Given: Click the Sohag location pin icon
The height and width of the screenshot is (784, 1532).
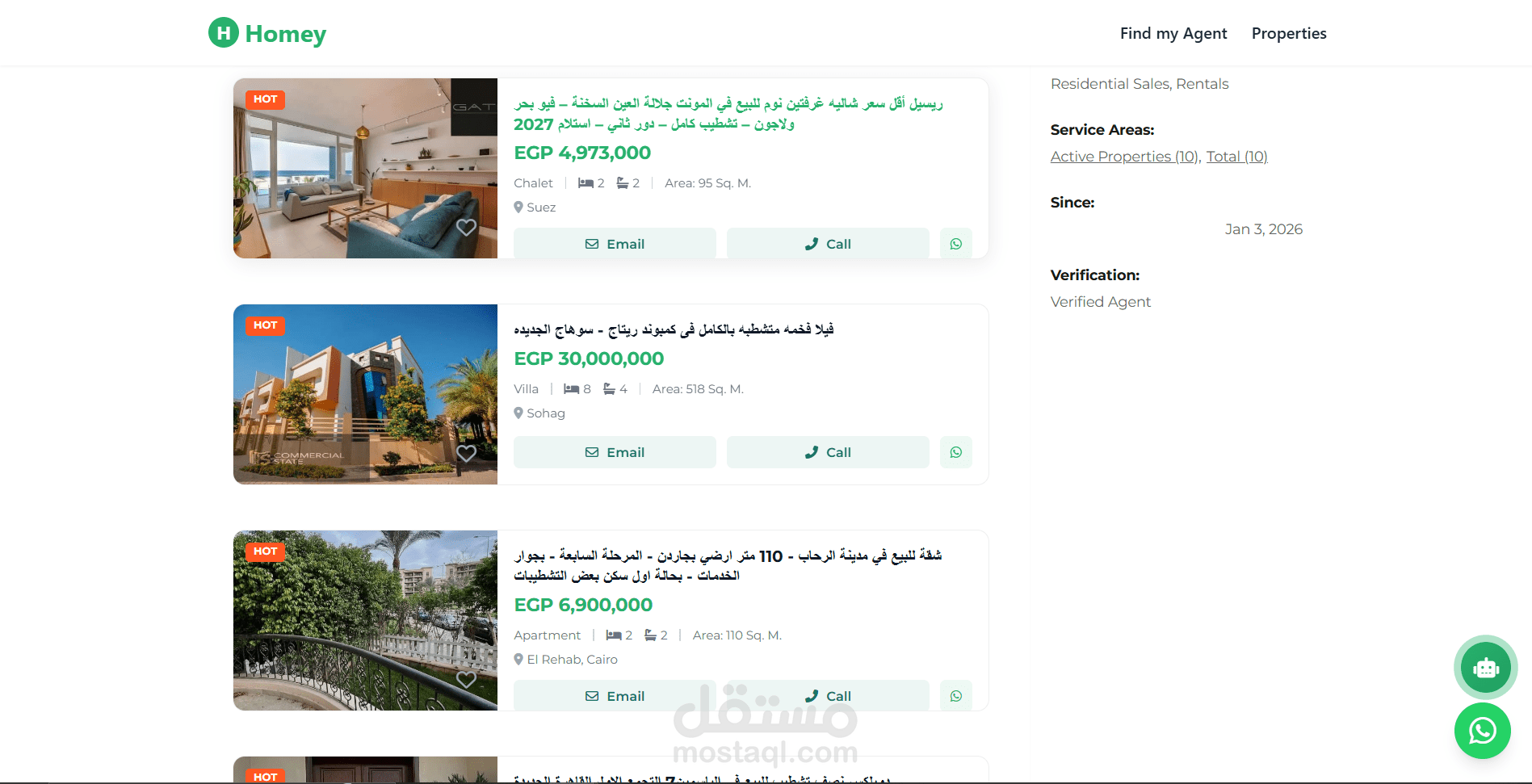Looking at the screenshot, I should 518,413.
